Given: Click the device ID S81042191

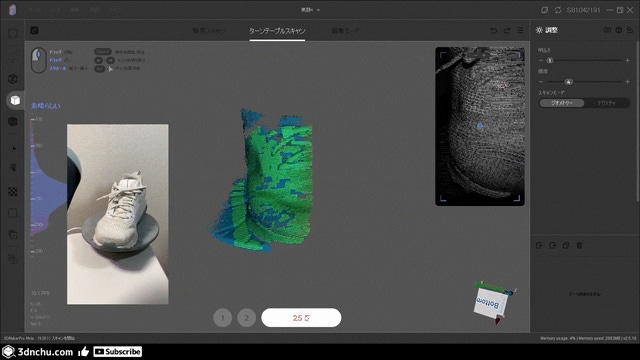Looking at the screenshot, I should 583,10.
